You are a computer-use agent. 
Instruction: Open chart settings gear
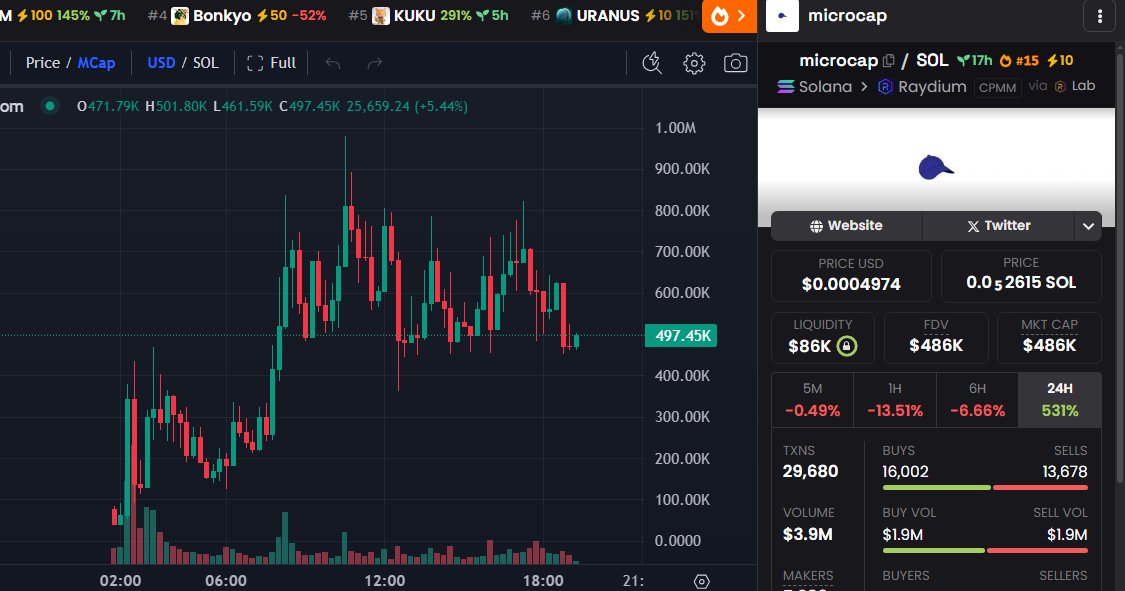point(694,63)
